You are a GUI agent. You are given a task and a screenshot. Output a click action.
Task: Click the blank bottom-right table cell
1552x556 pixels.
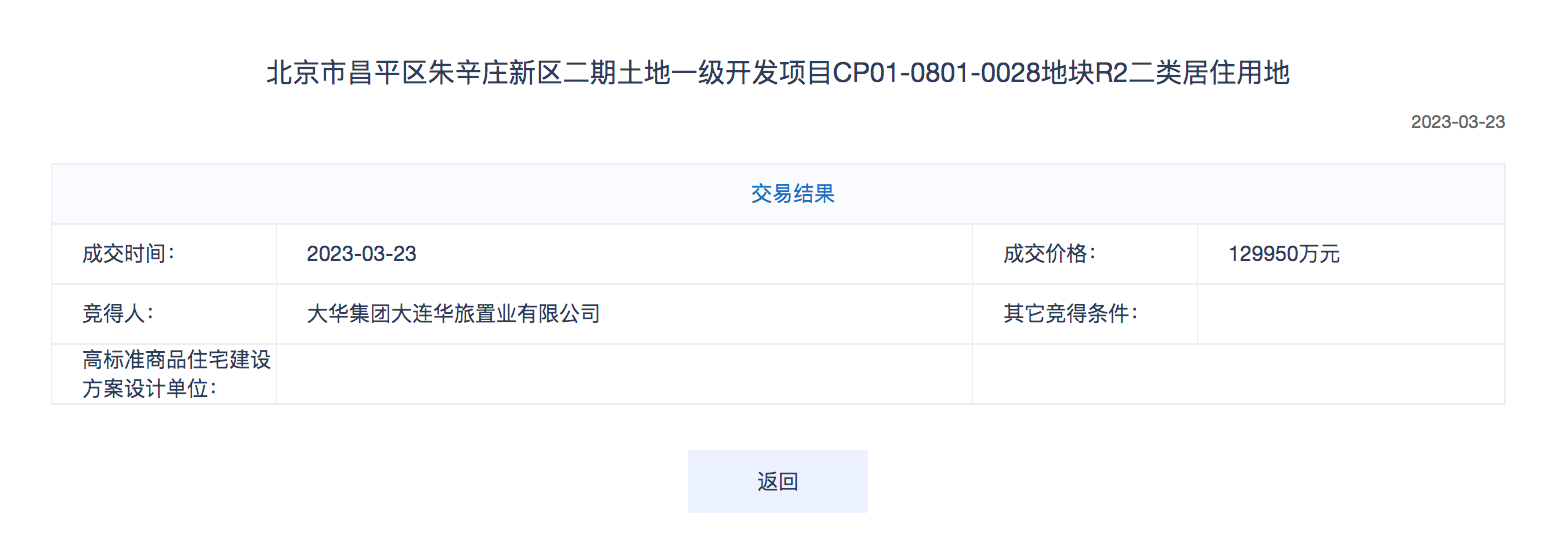point(1239,374)
